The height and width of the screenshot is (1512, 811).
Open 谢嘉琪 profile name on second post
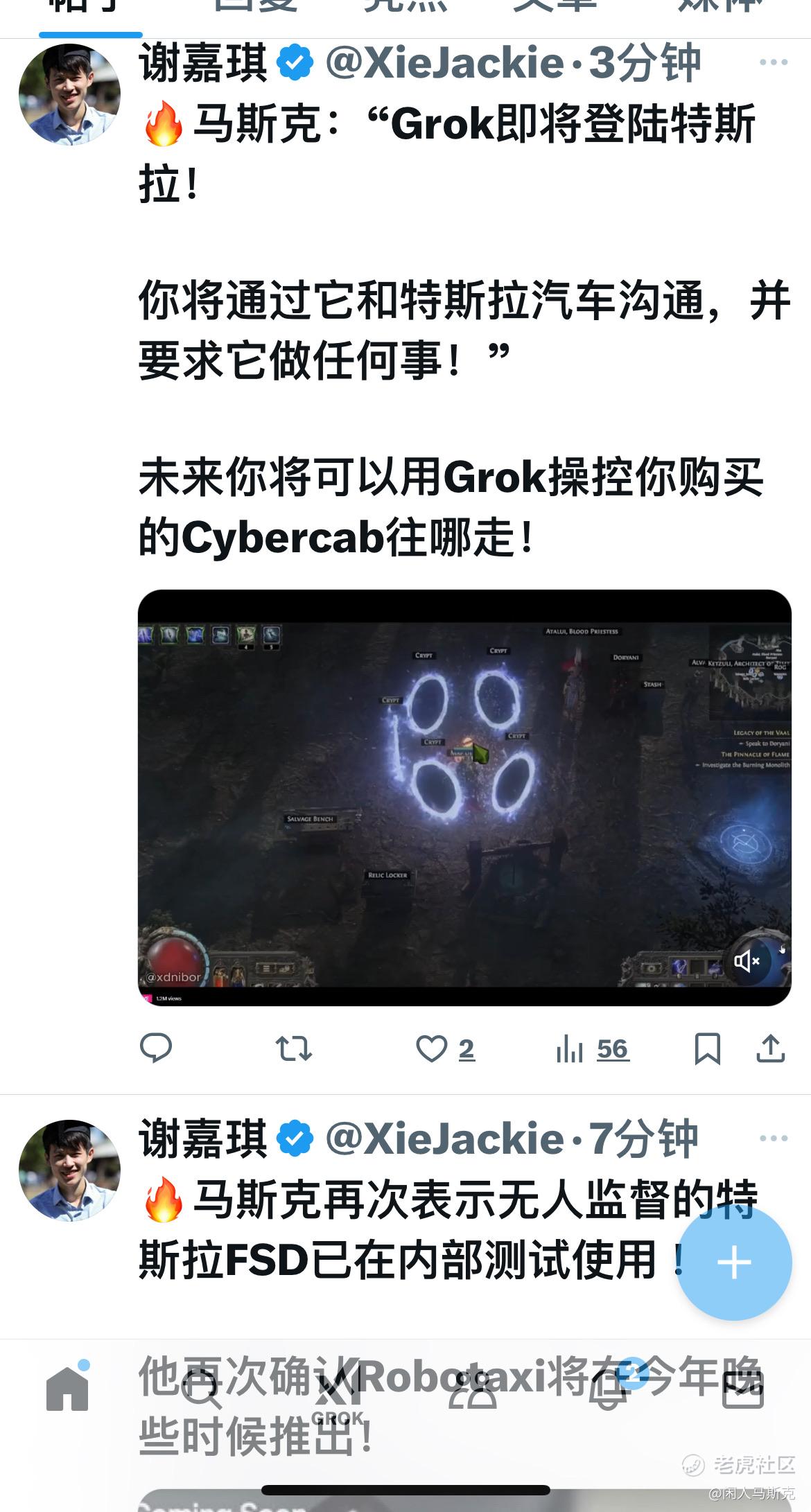click(x=203, y=1139)
